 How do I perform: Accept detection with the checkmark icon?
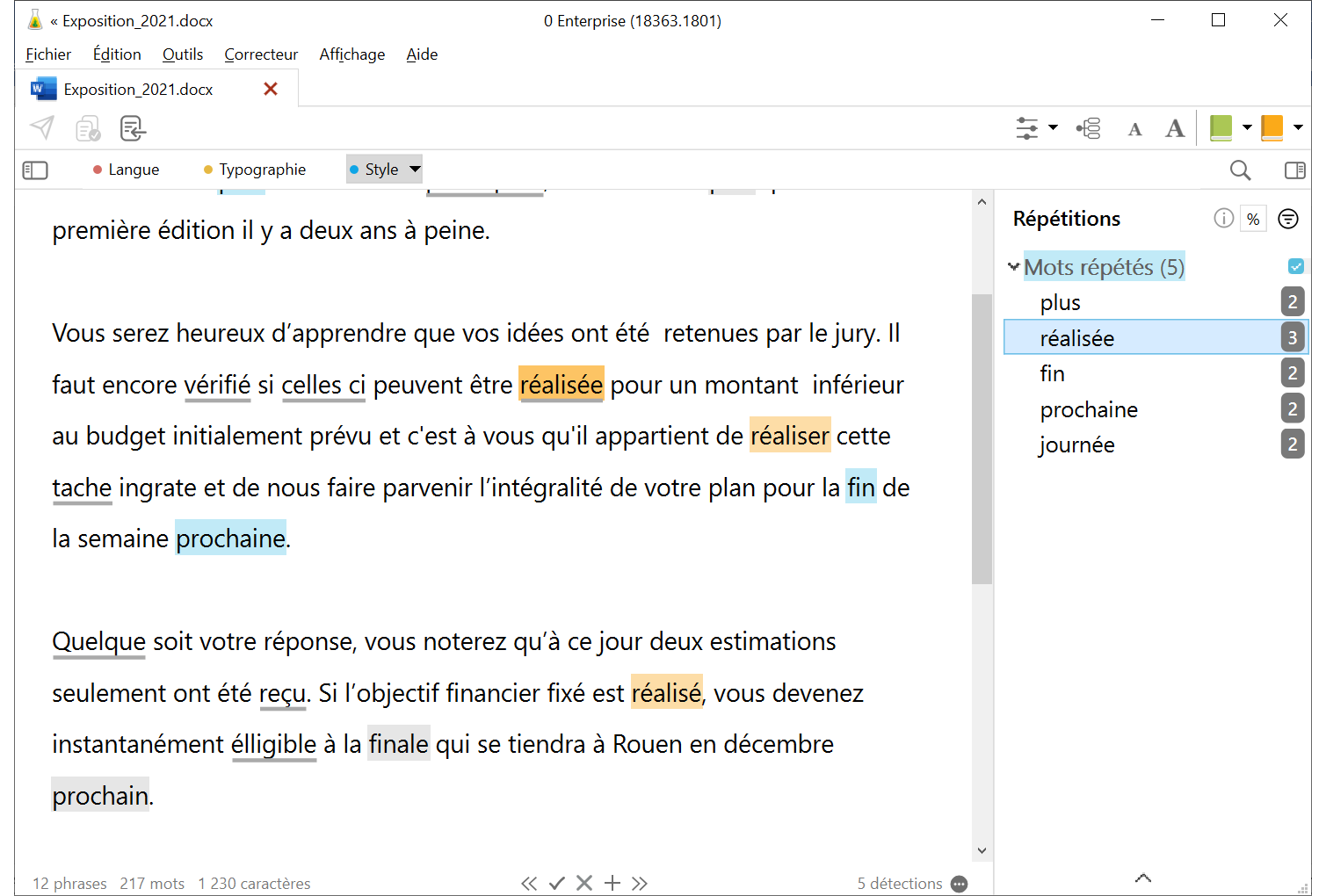(556, 883)
